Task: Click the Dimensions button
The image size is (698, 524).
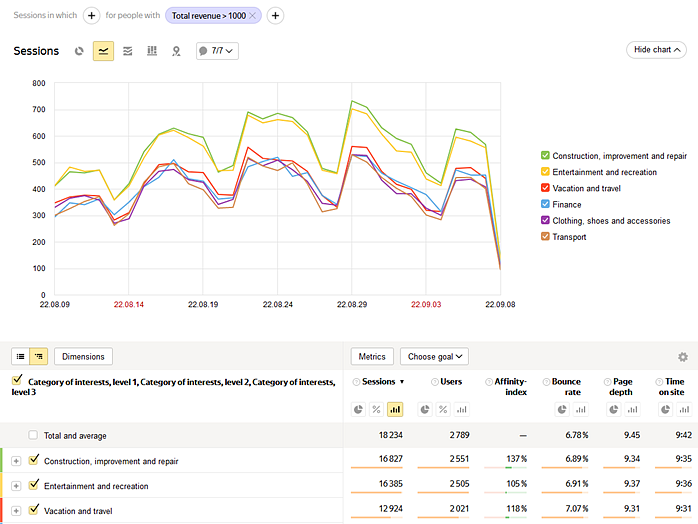Action: [84, 356]
